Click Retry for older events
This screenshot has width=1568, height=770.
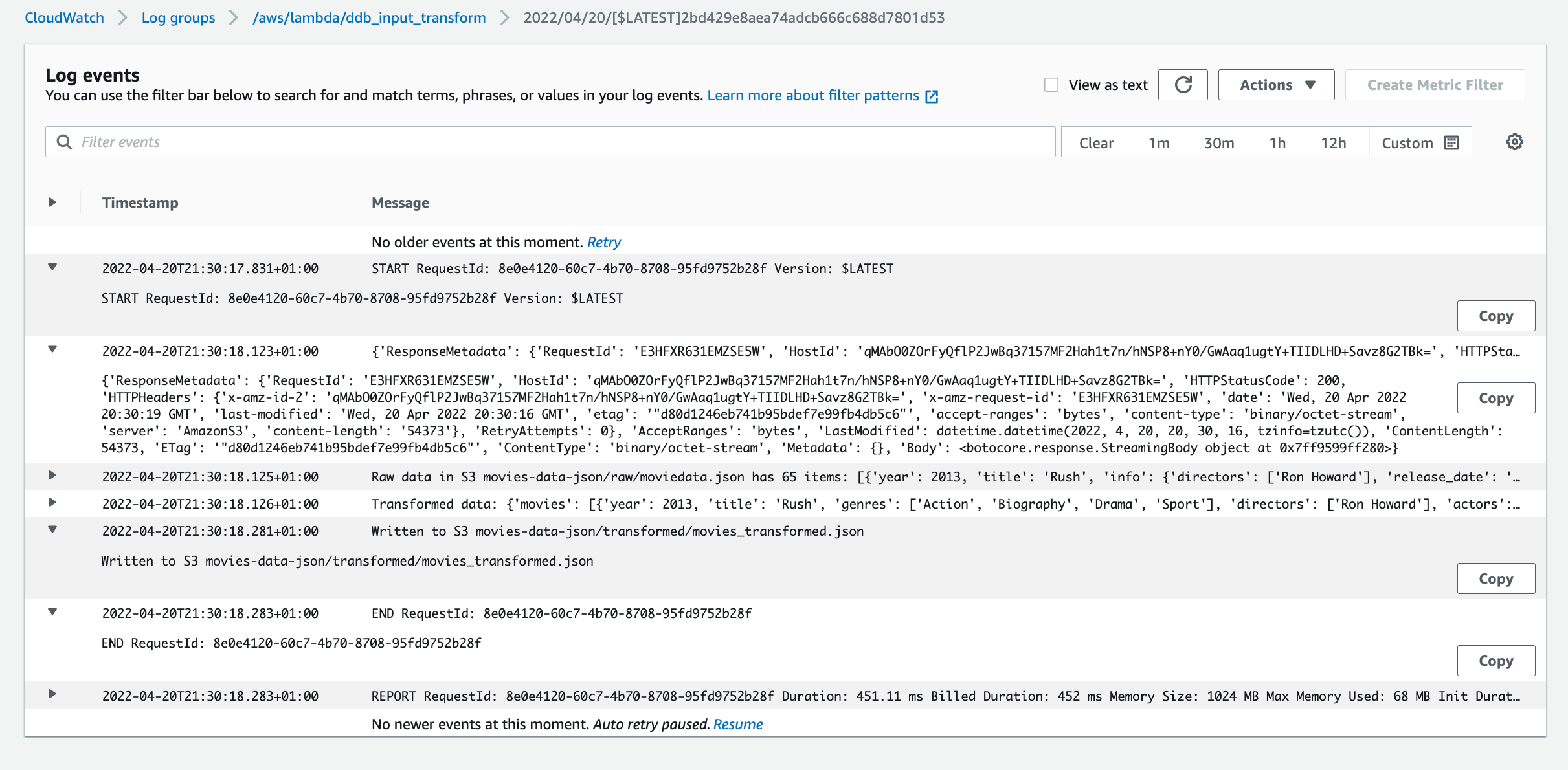tap(603, 242)
